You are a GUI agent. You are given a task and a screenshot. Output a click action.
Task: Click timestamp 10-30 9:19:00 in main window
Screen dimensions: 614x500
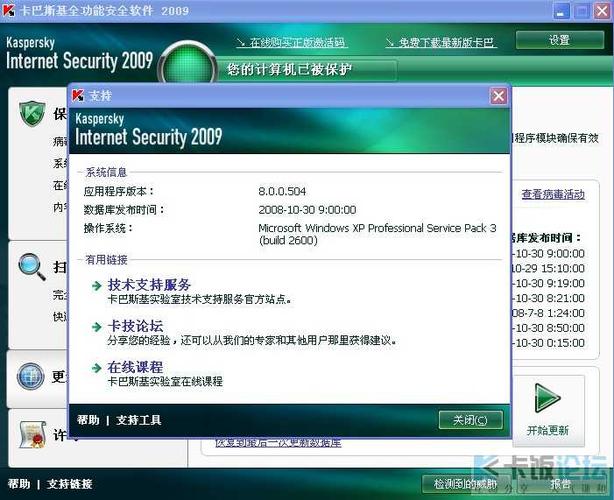[x=548, y=283]
